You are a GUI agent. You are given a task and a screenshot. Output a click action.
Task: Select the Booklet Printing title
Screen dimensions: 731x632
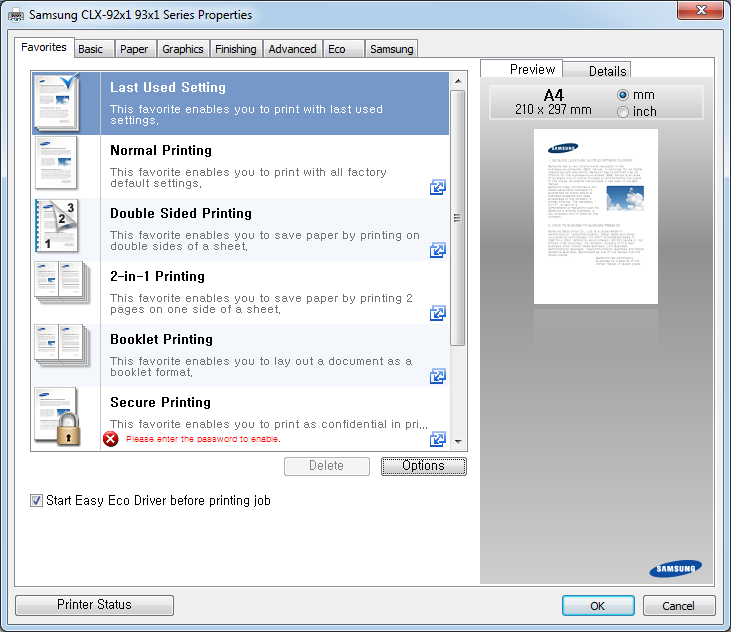pyautogui.click(x=161, y=339)
